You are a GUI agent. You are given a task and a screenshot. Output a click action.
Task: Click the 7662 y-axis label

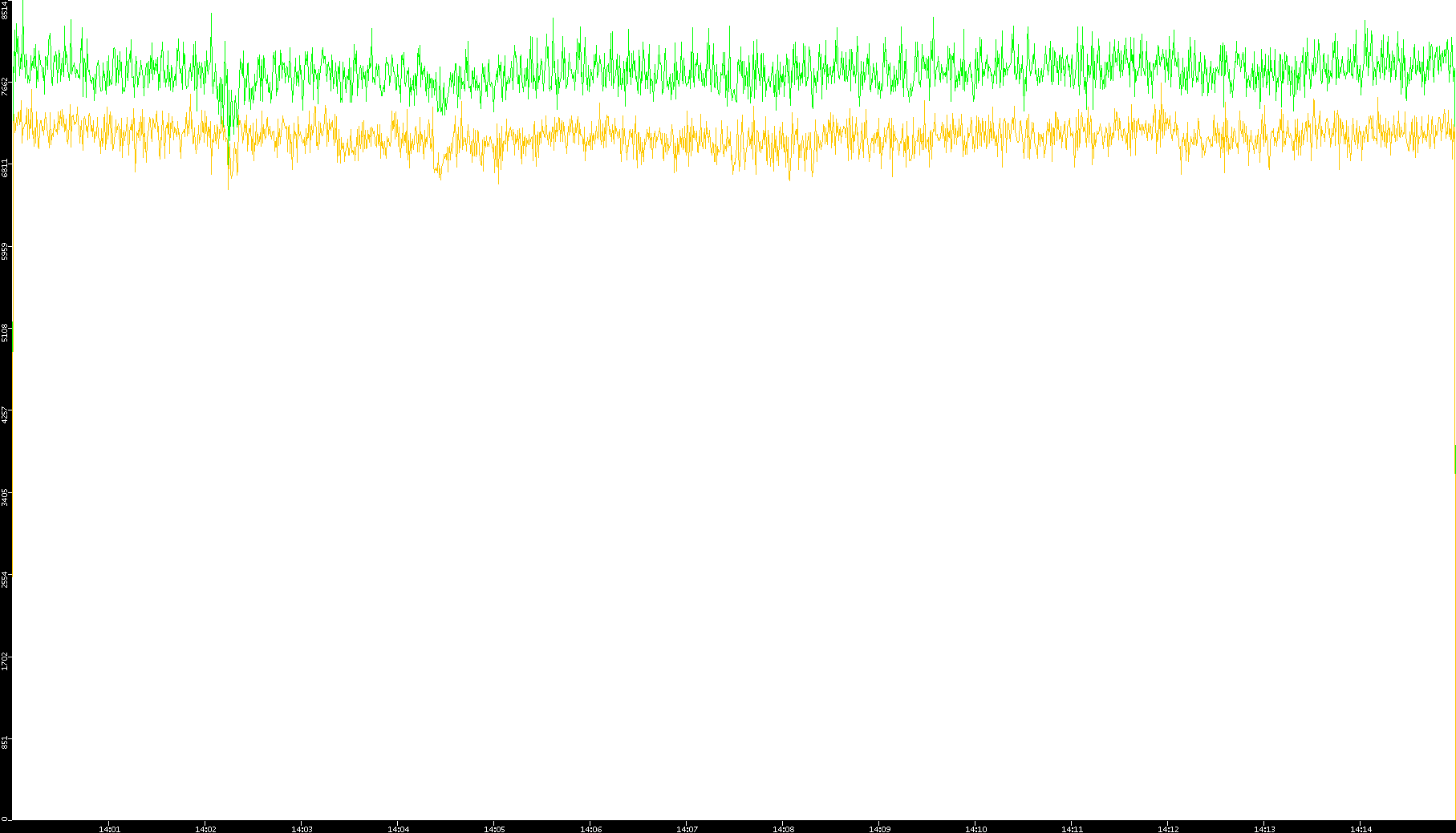(x=6, y=86)
